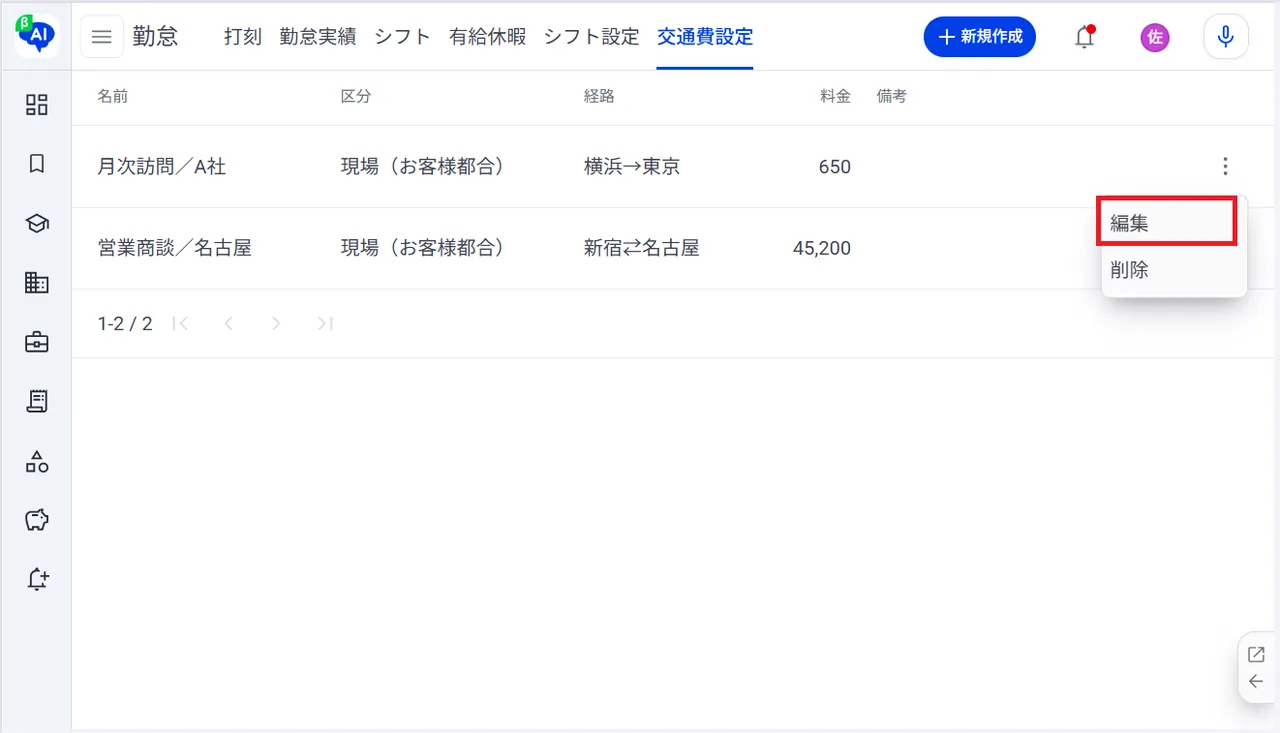Activate the microphone voice input
The width and height of the screenshot is (1280, 733).
pyautogui.click(x=1226, y=37)
